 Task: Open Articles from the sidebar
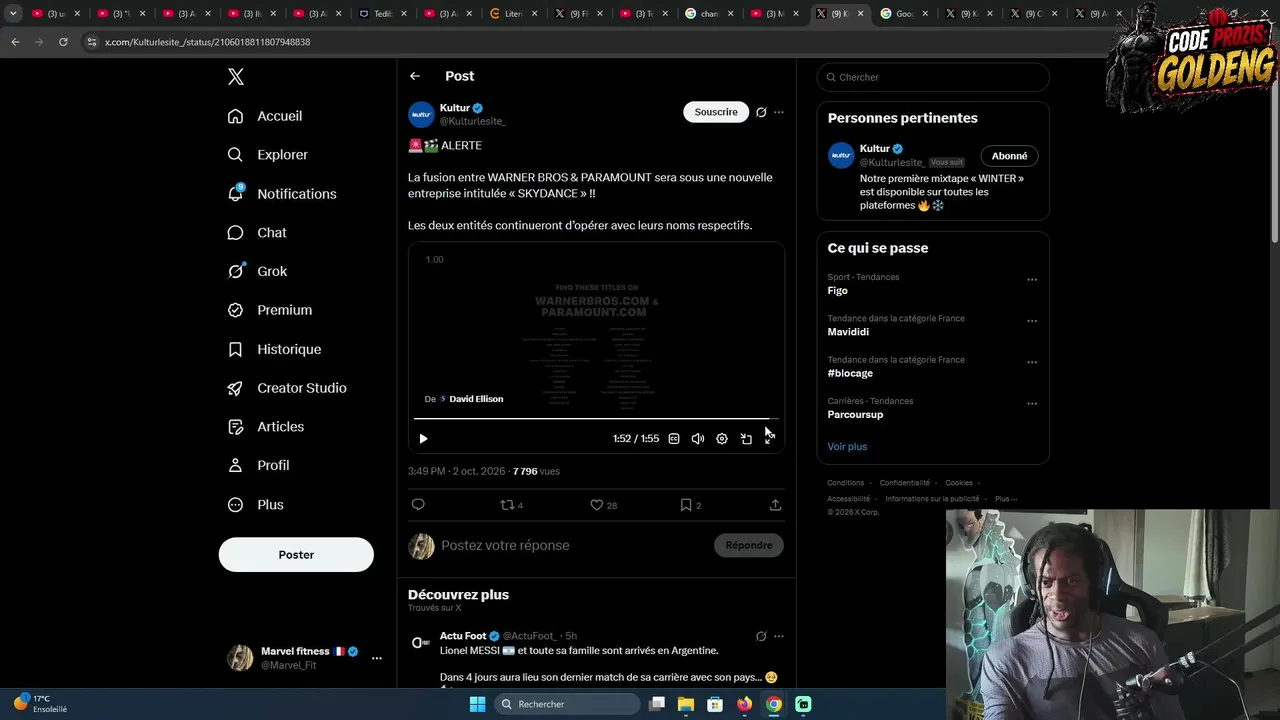266,427
